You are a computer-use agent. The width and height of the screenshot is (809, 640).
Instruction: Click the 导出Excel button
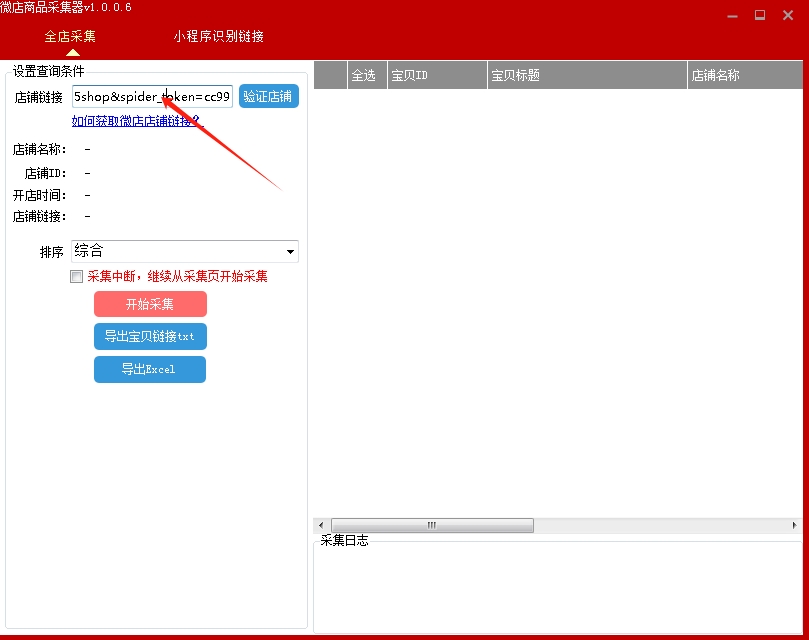pos(150,369)
